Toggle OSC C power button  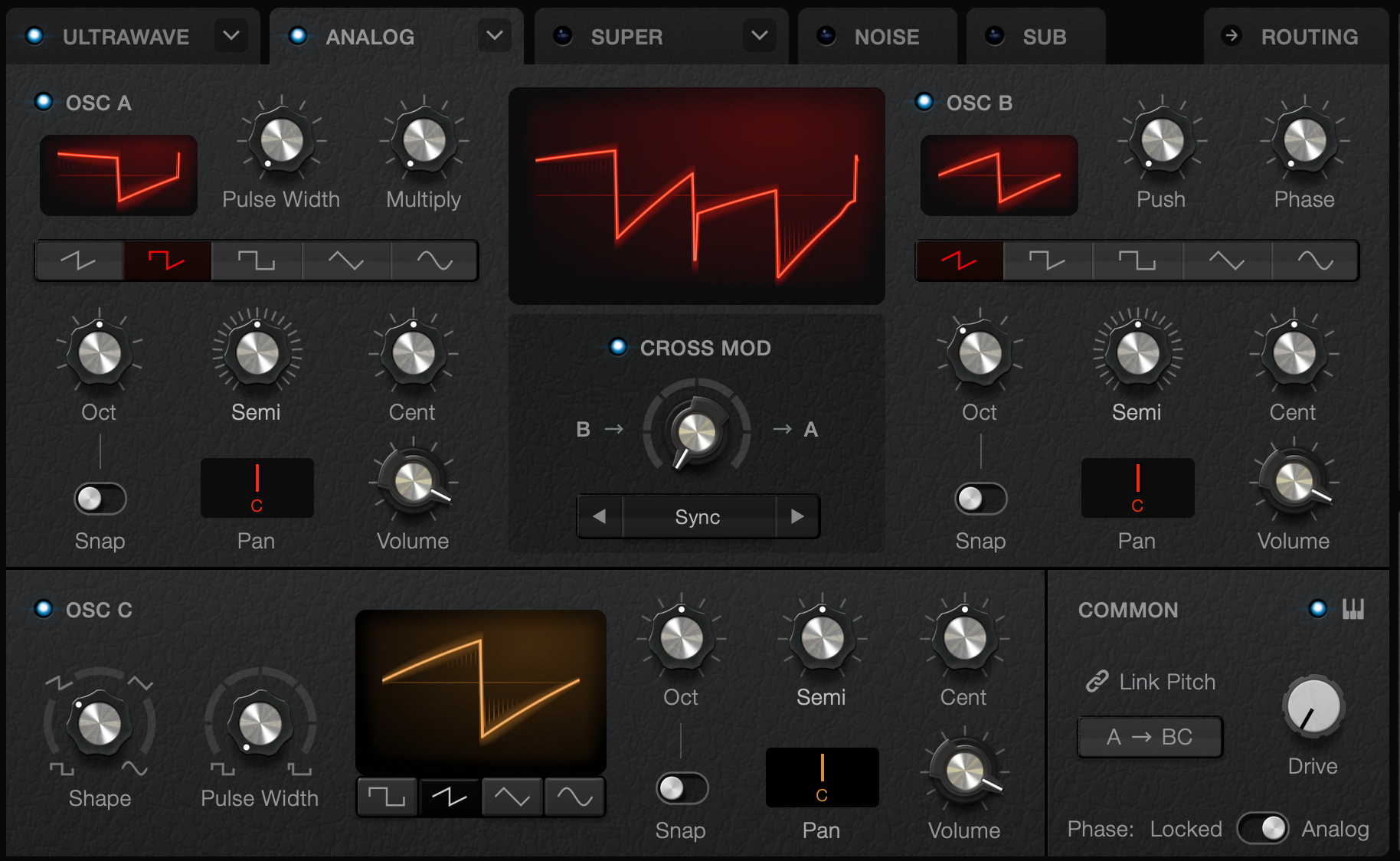(x=44, y=608)
